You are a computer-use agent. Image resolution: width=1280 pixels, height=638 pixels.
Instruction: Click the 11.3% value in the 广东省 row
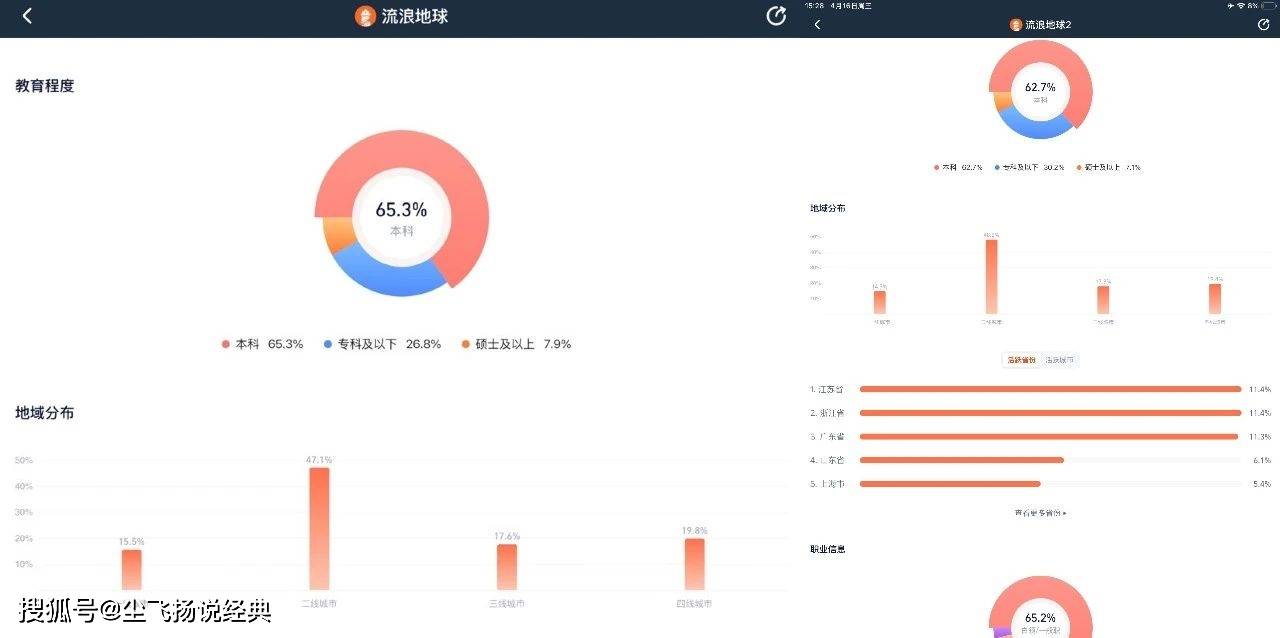coord(1260,437)
